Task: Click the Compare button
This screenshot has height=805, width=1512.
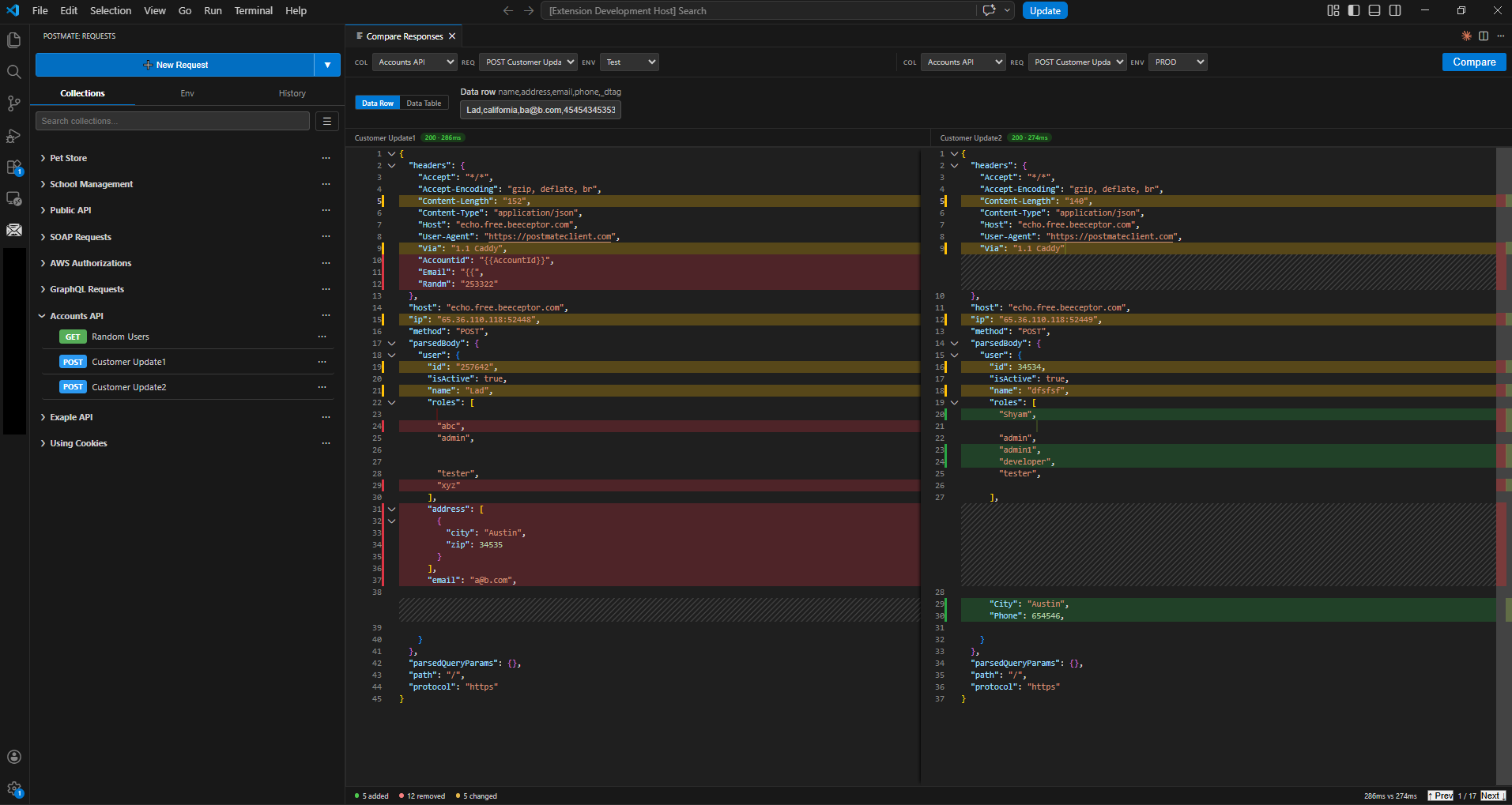Action: click(x=1474, y=62)
